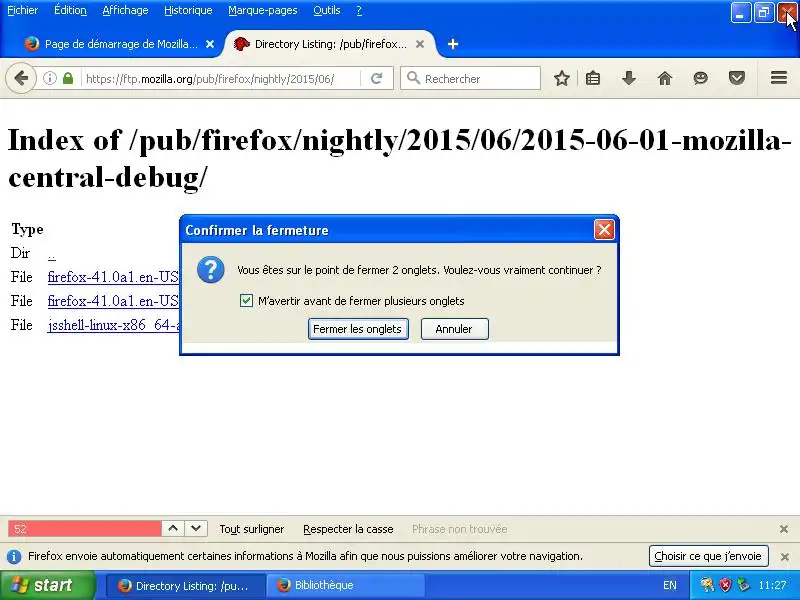Viewport: 800px width, 600px height.
Task: Select the Directory Listing tab
Action: 330,44
